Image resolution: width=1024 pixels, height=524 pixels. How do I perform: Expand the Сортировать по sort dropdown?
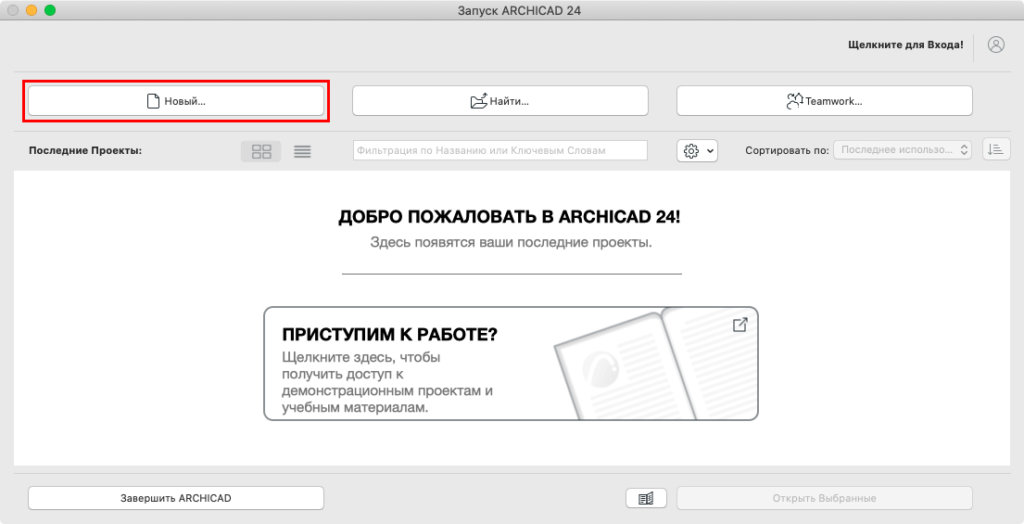pyautogui.click(x=903, y=150)
